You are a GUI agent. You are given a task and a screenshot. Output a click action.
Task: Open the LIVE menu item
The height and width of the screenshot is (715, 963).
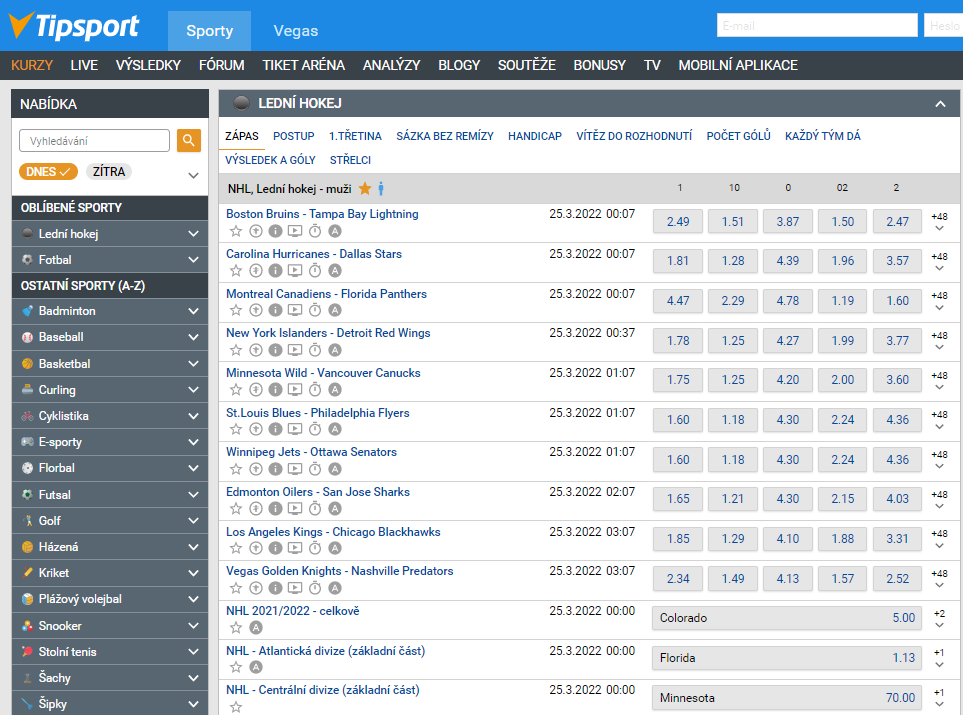tap(84, 65)
